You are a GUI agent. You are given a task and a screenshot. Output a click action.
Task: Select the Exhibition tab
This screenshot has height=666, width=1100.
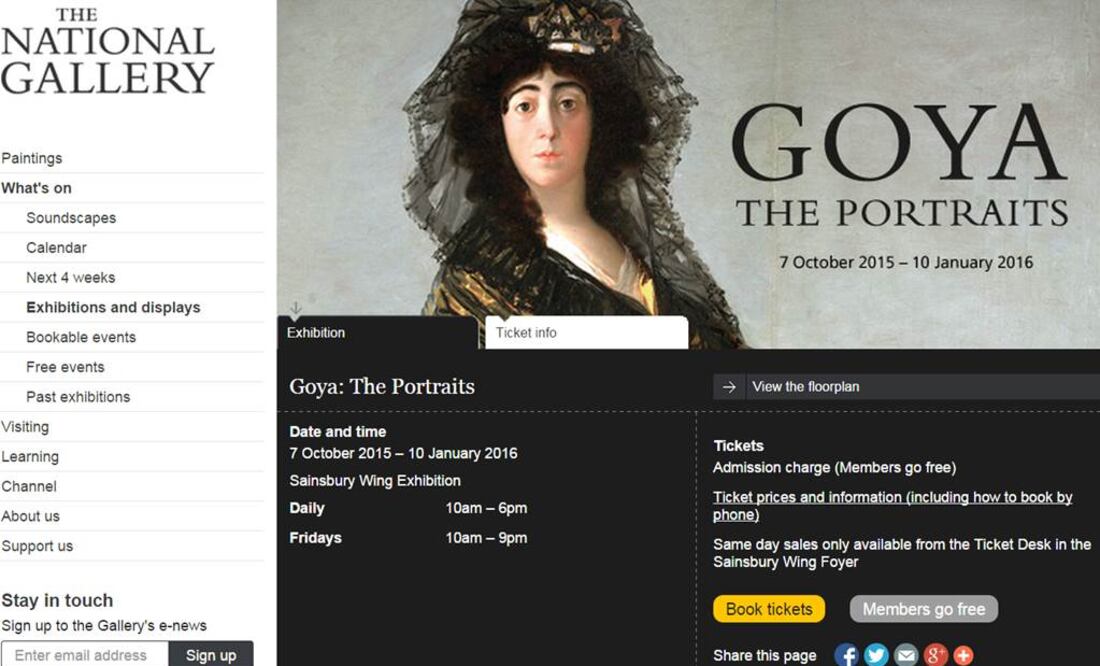(x=315, y=332)
